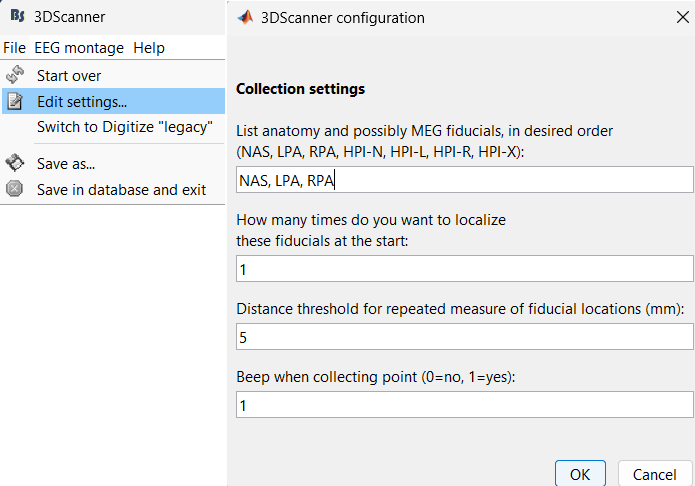Screen dimensions: 695x486
Task: Select the "Save as..." menu label
Action: coord(66,163)
